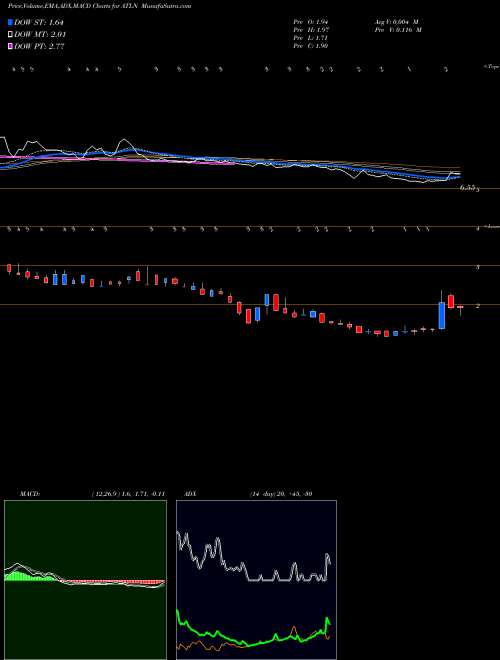Open the green MACD histogram chart panel

[x=85, y=580]
